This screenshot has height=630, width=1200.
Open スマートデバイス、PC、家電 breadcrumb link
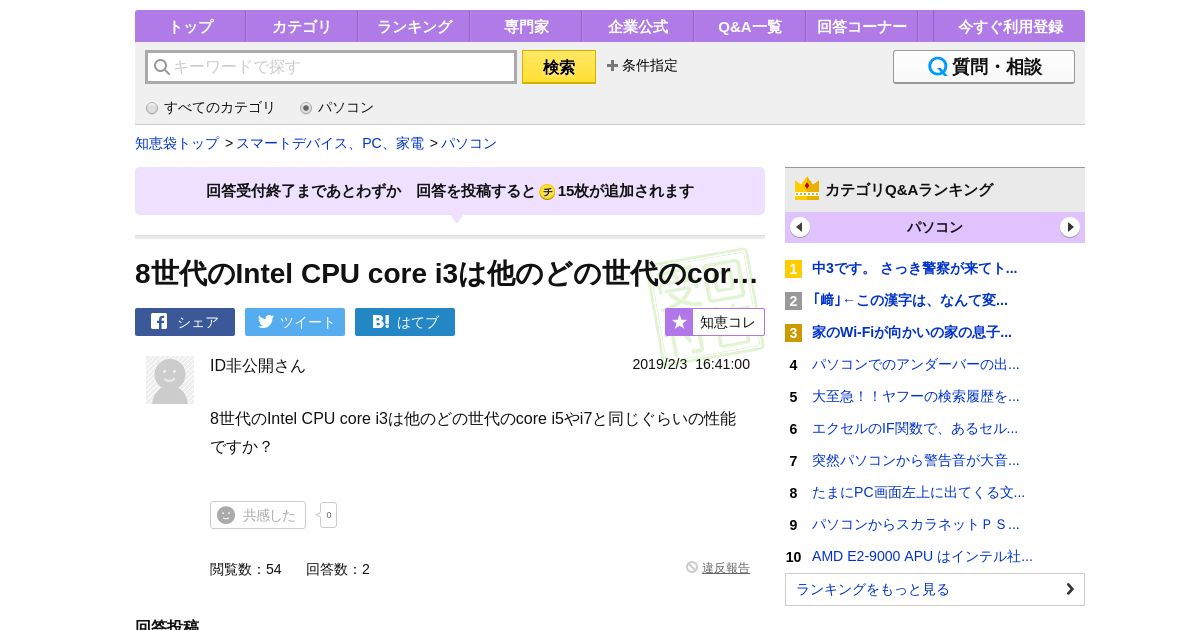click(x=330, y=143)
